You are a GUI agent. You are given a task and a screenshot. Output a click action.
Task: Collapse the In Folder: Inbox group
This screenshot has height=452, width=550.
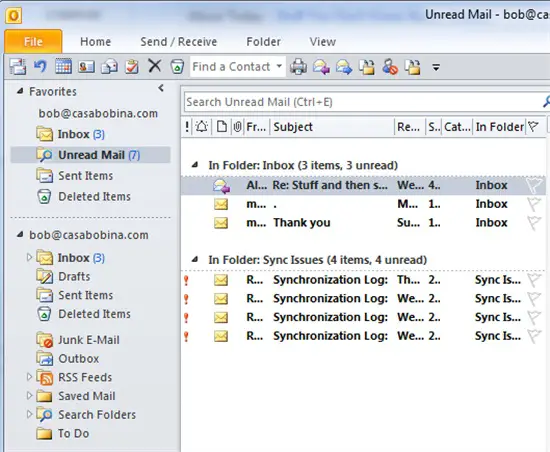click(195, 164)
